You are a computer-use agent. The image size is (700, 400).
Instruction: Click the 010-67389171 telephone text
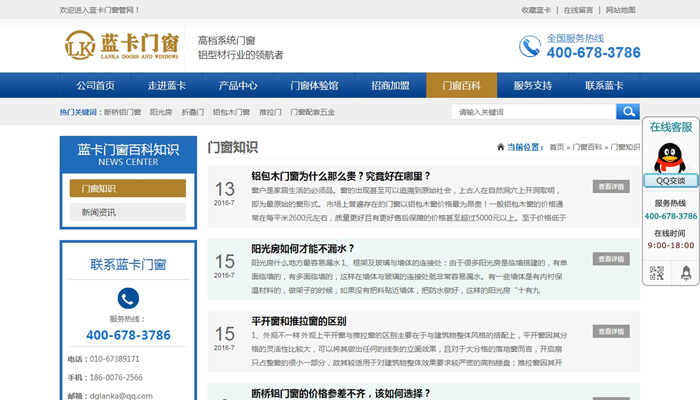(114, 359)
